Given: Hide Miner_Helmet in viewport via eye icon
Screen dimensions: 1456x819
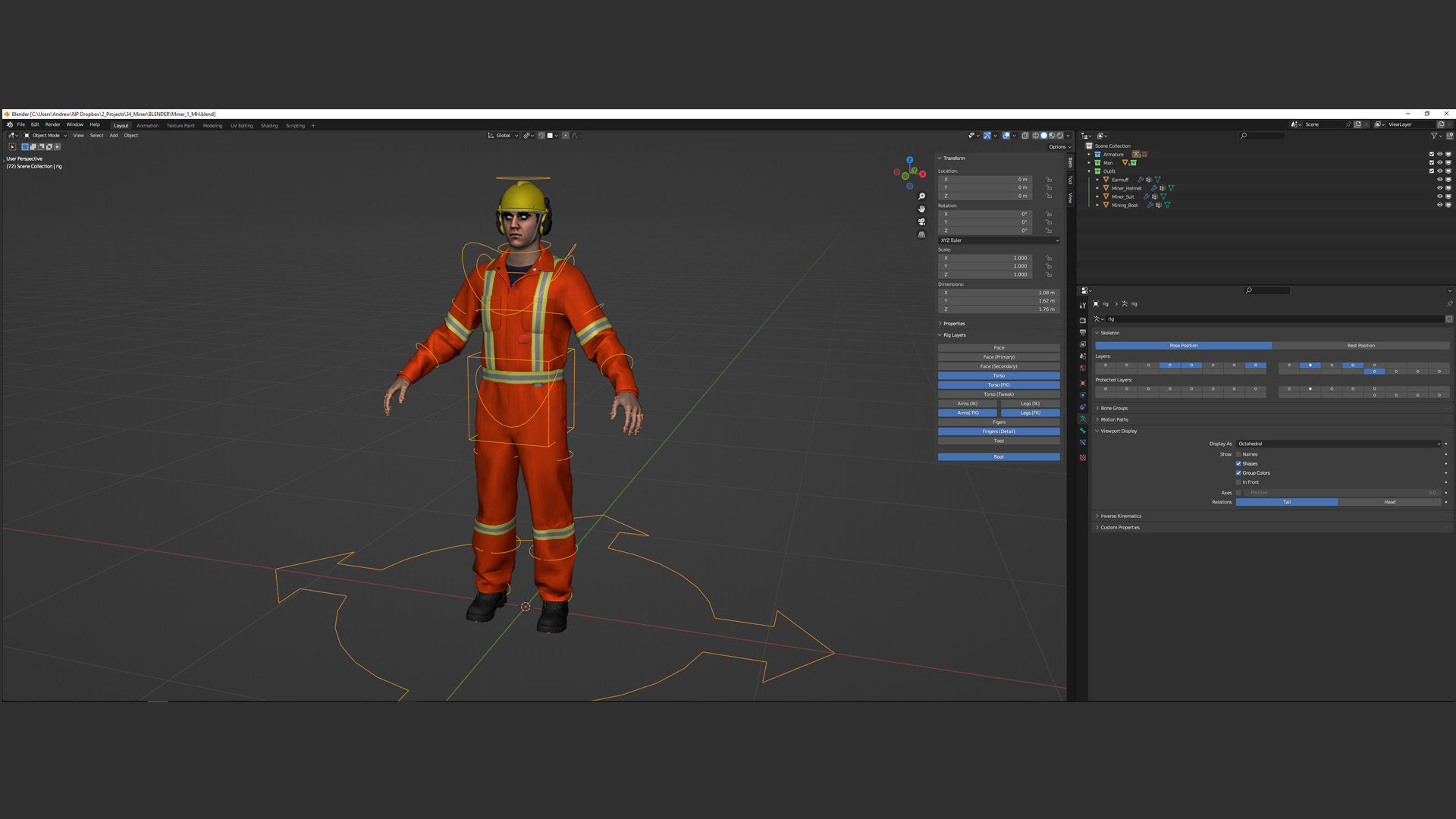Looking at the screenshot, I should tap(1439, 188).
